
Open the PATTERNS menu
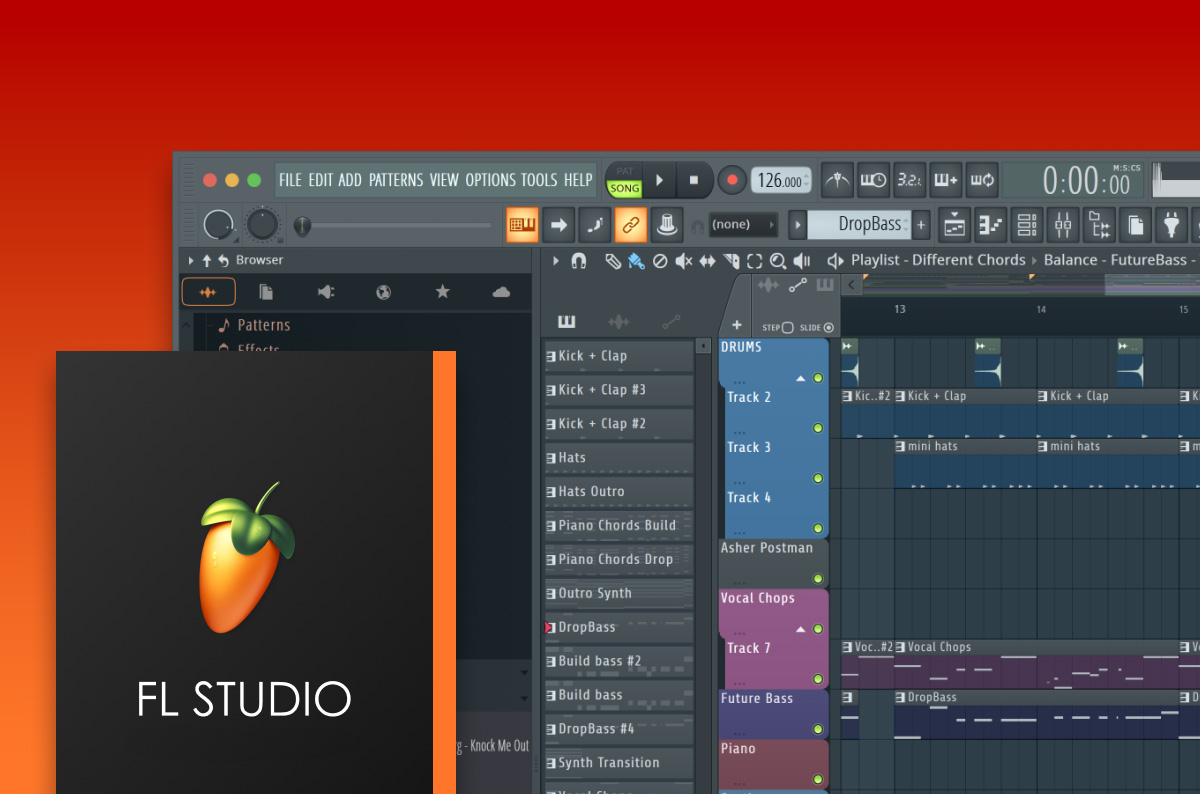tap(396, 180)
